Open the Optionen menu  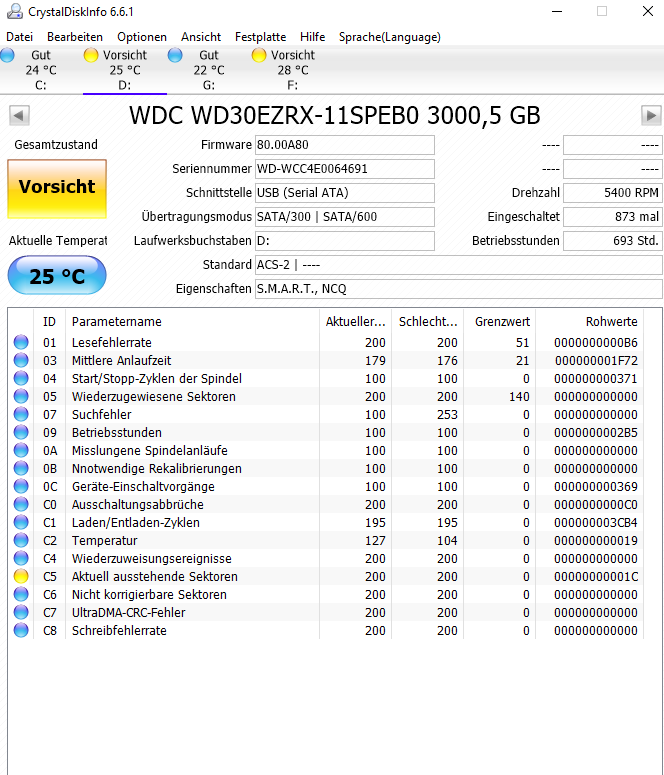click(x=142, y=37)
